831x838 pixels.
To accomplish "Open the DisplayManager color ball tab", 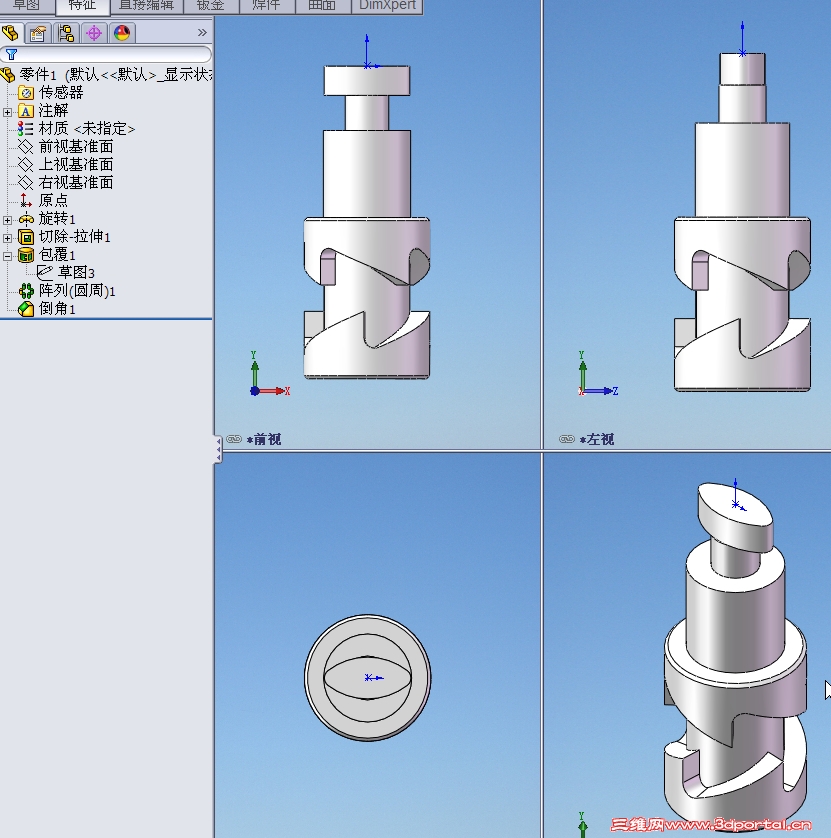I will pyautogui.click(x=122, y=33).
